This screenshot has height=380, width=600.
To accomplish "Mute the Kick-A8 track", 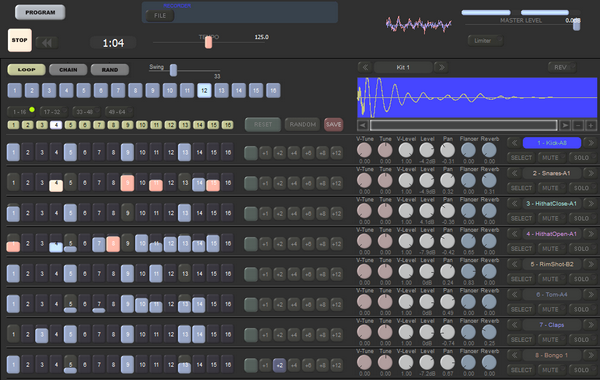I will [551, 158].
